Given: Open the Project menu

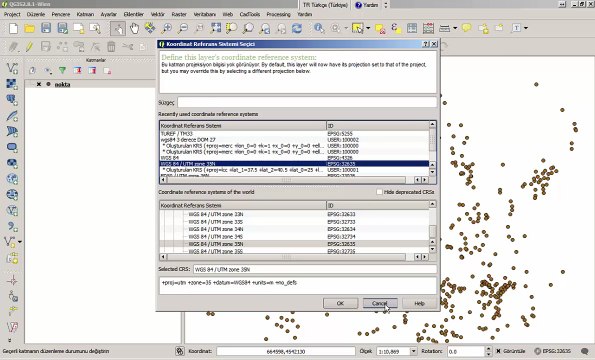Looking at the screenshot, I should (12, 14).
